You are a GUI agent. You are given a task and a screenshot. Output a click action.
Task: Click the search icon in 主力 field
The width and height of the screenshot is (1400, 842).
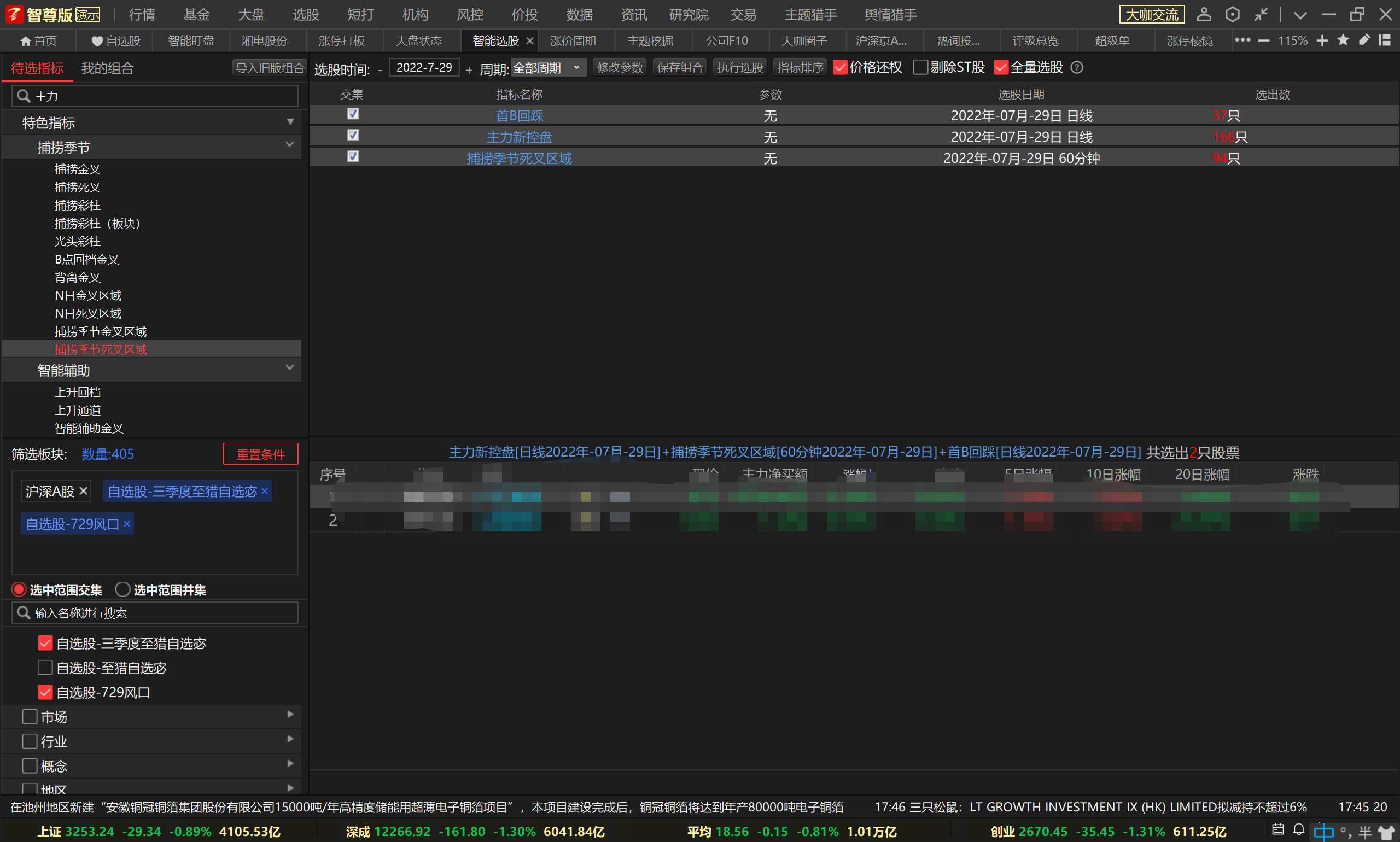(x=24, y=96)
